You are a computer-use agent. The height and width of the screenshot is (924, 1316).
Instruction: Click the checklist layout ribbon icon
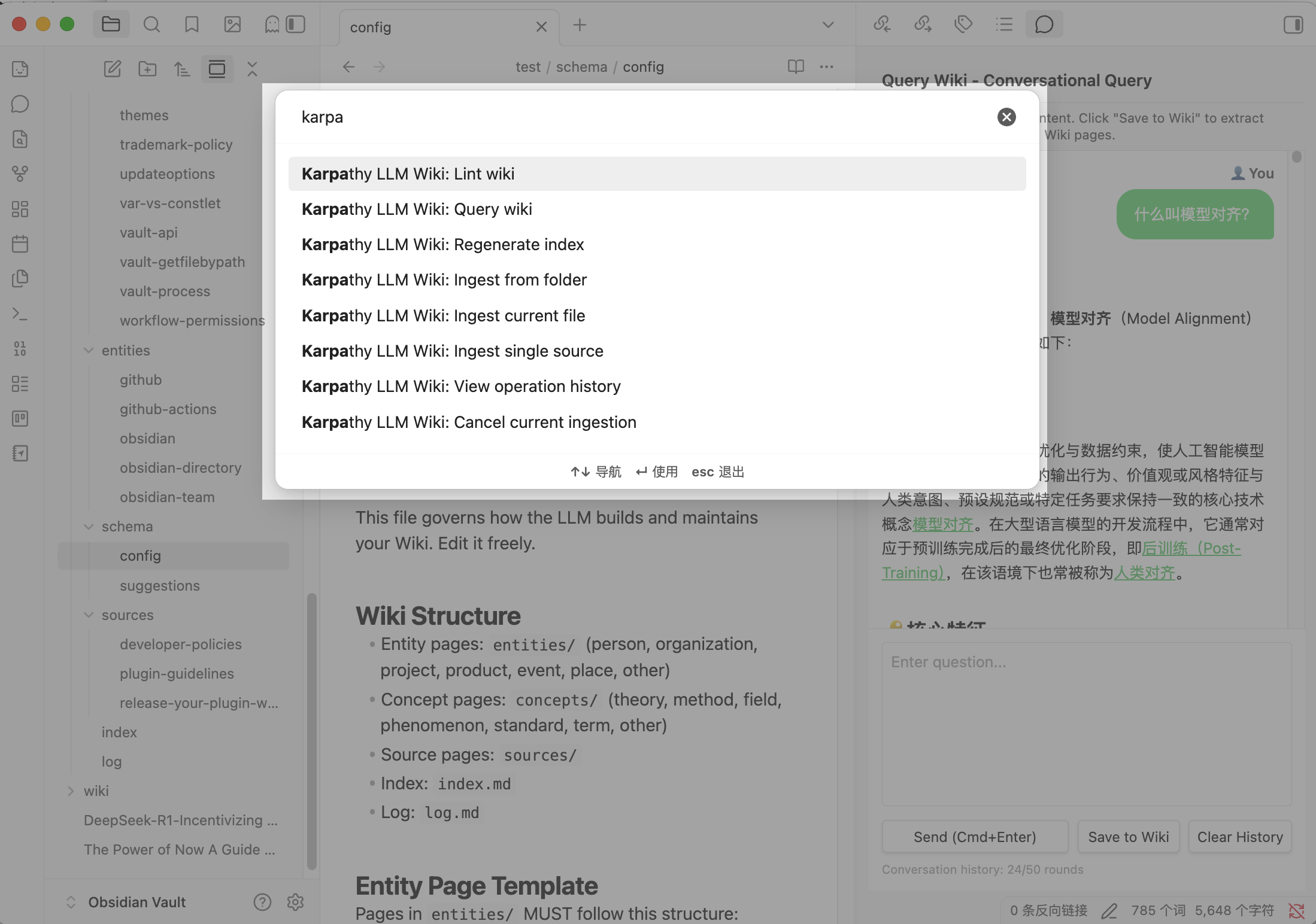[20, 384]
